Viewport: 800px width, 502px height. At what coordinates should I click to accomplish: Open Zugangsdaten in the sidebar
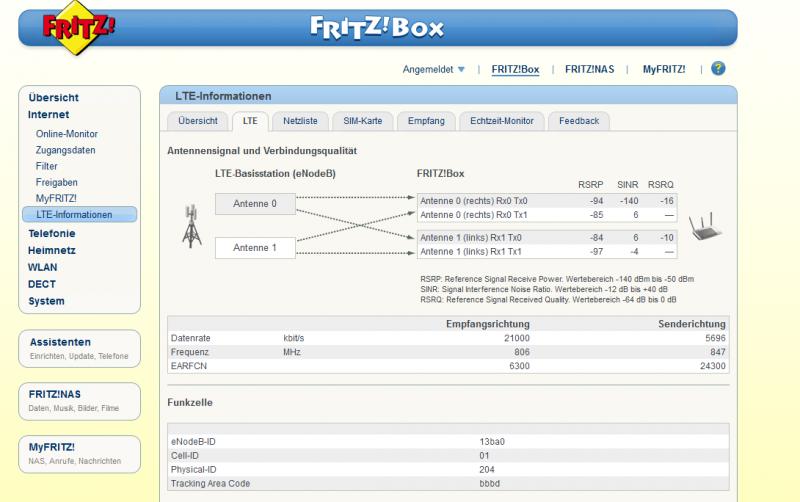click(x=65, y=150)
